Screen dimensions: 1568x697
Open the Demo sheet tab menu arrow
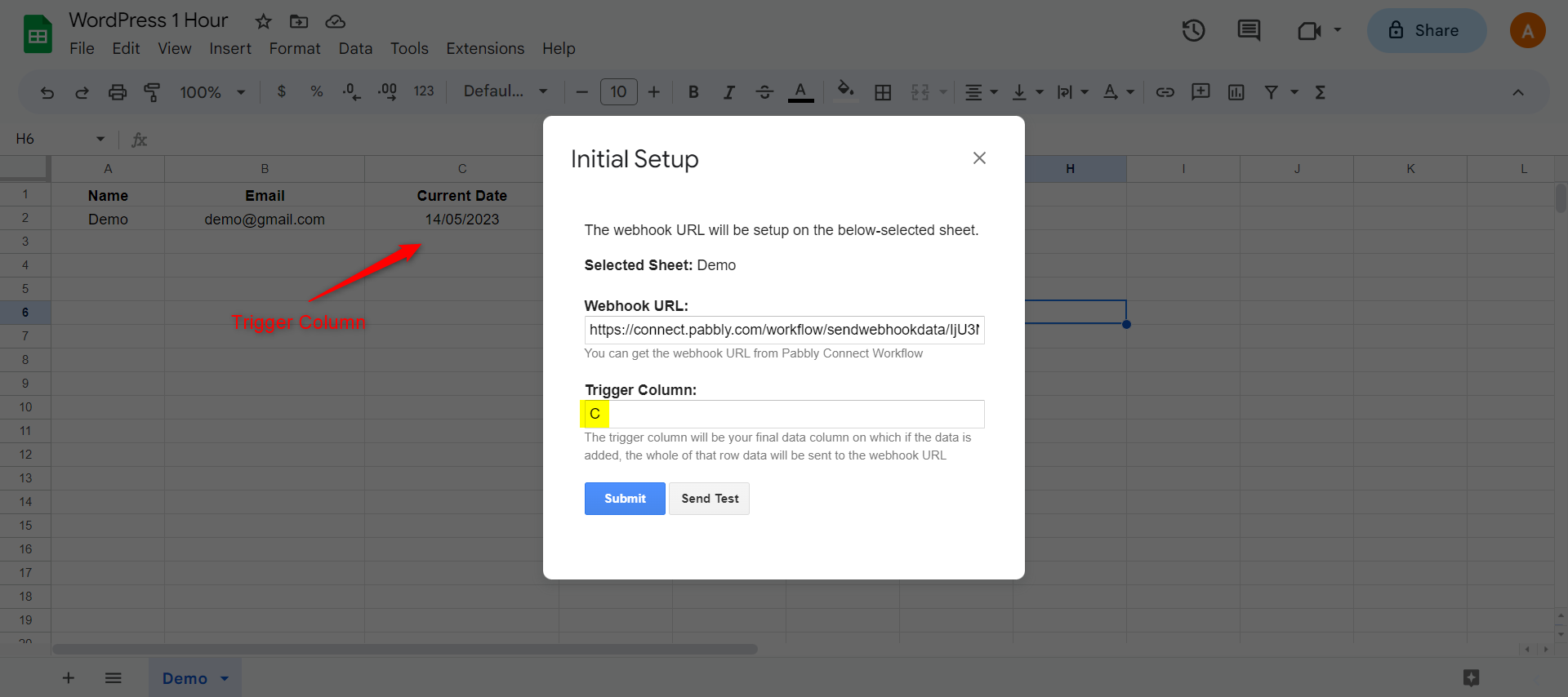pyautogui.click(x=225, y=678)
